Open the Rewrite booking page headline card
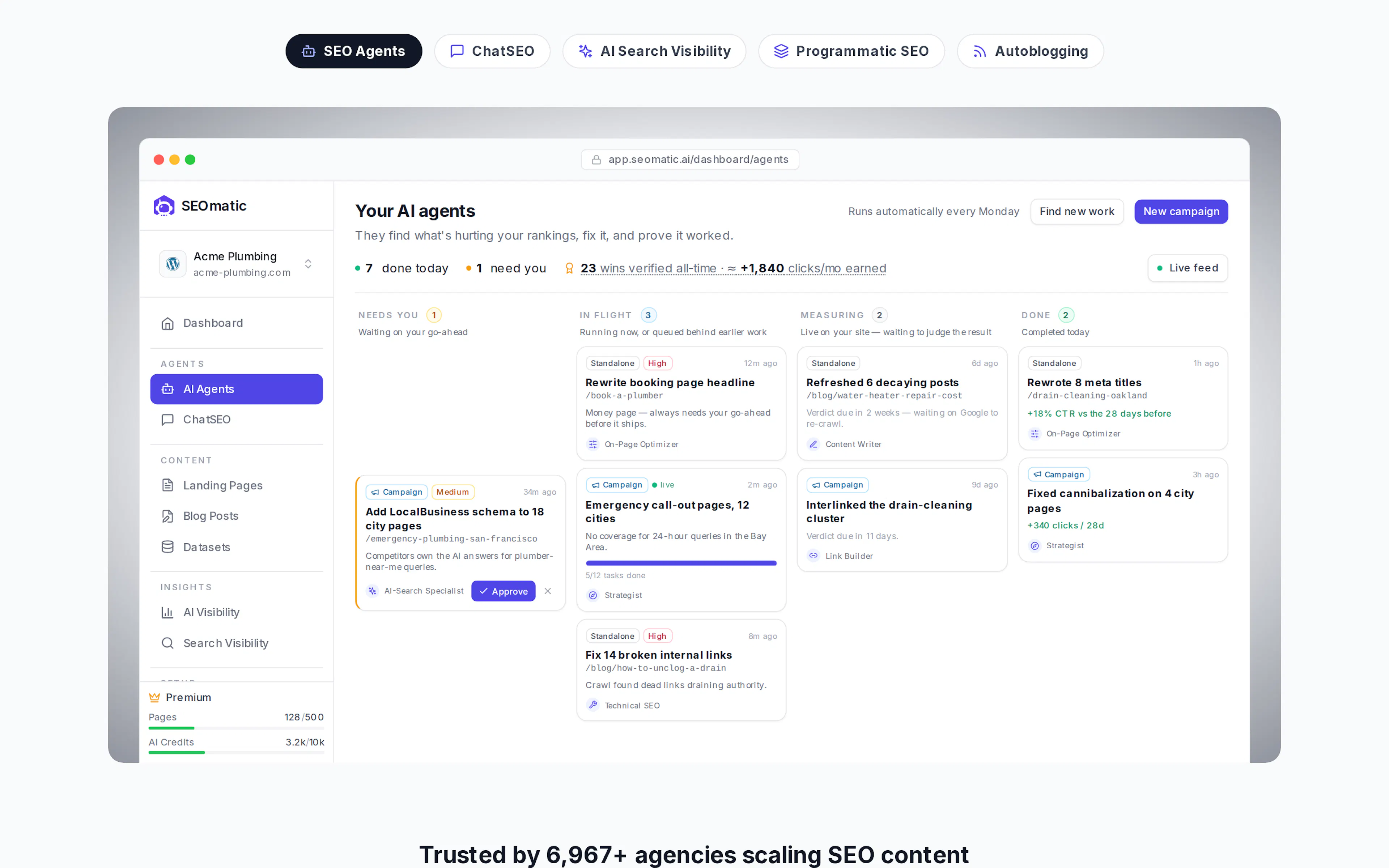The width and height of the screenshot is (1389, 868). coord(681,403)
